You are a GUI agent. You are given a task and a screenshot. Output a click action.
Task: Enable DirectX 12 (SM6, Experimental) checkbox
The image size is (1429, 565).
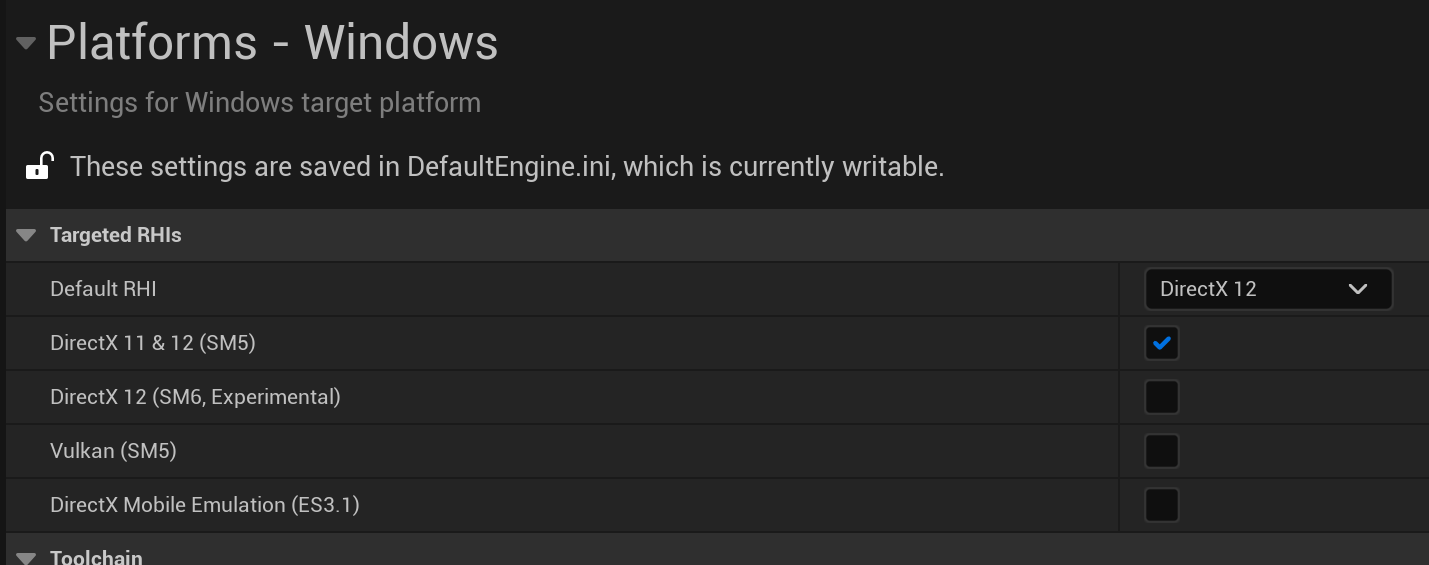tap(1161, 397)
